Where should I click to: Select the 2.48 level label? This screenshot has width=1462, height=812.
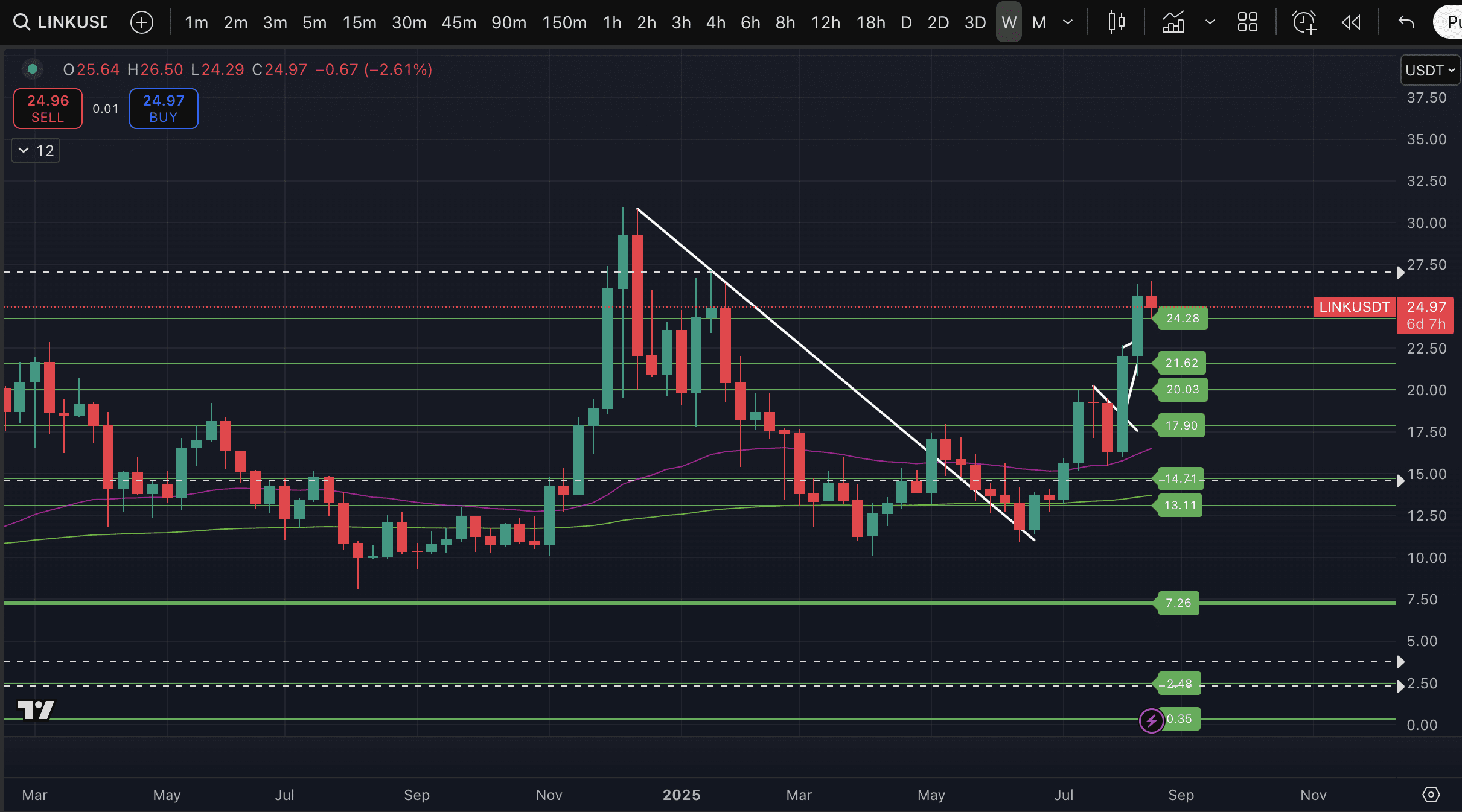click(x=1178, y=684)
